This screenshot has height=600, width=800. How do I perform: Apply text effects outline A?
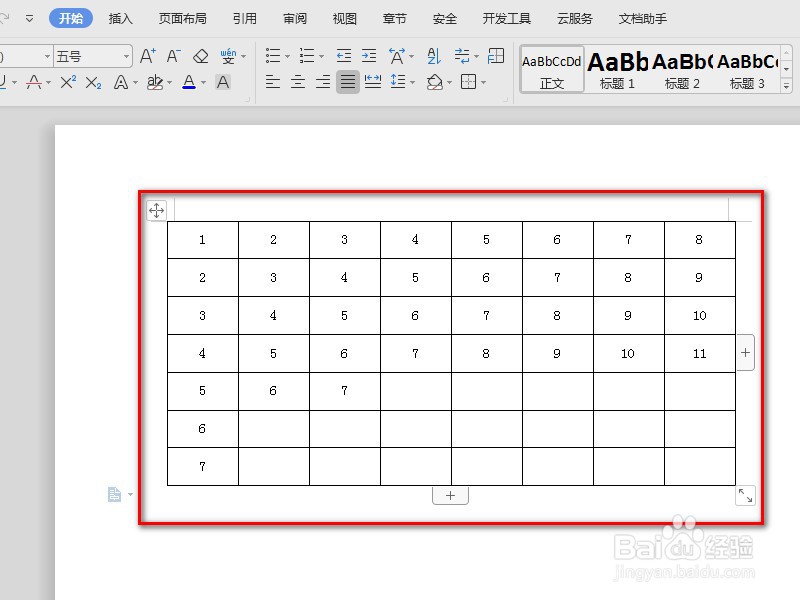(x=121, y=82)
